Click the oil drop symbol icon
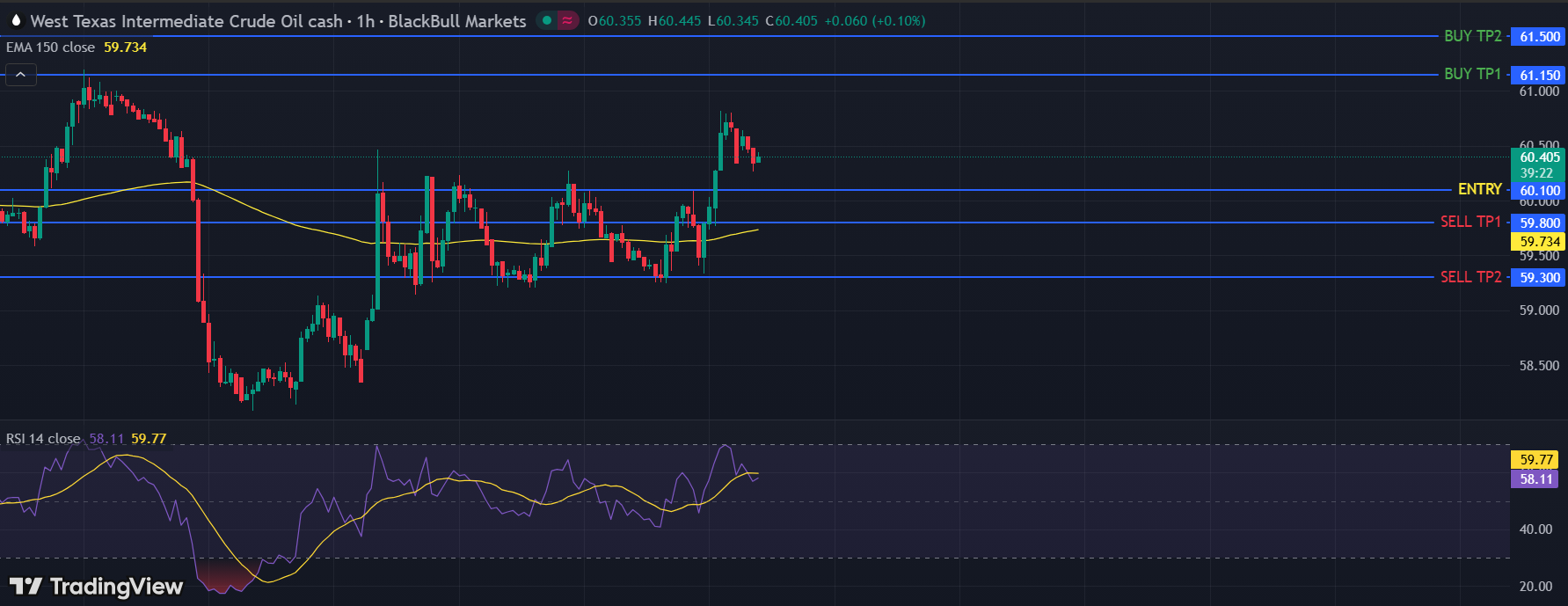 [x=16, y=20]
